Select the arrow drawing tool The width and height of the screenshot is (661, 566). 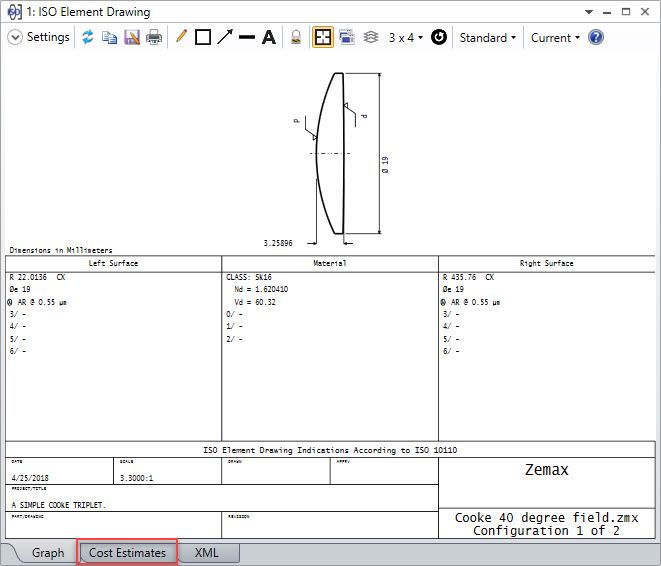[225, 38]
